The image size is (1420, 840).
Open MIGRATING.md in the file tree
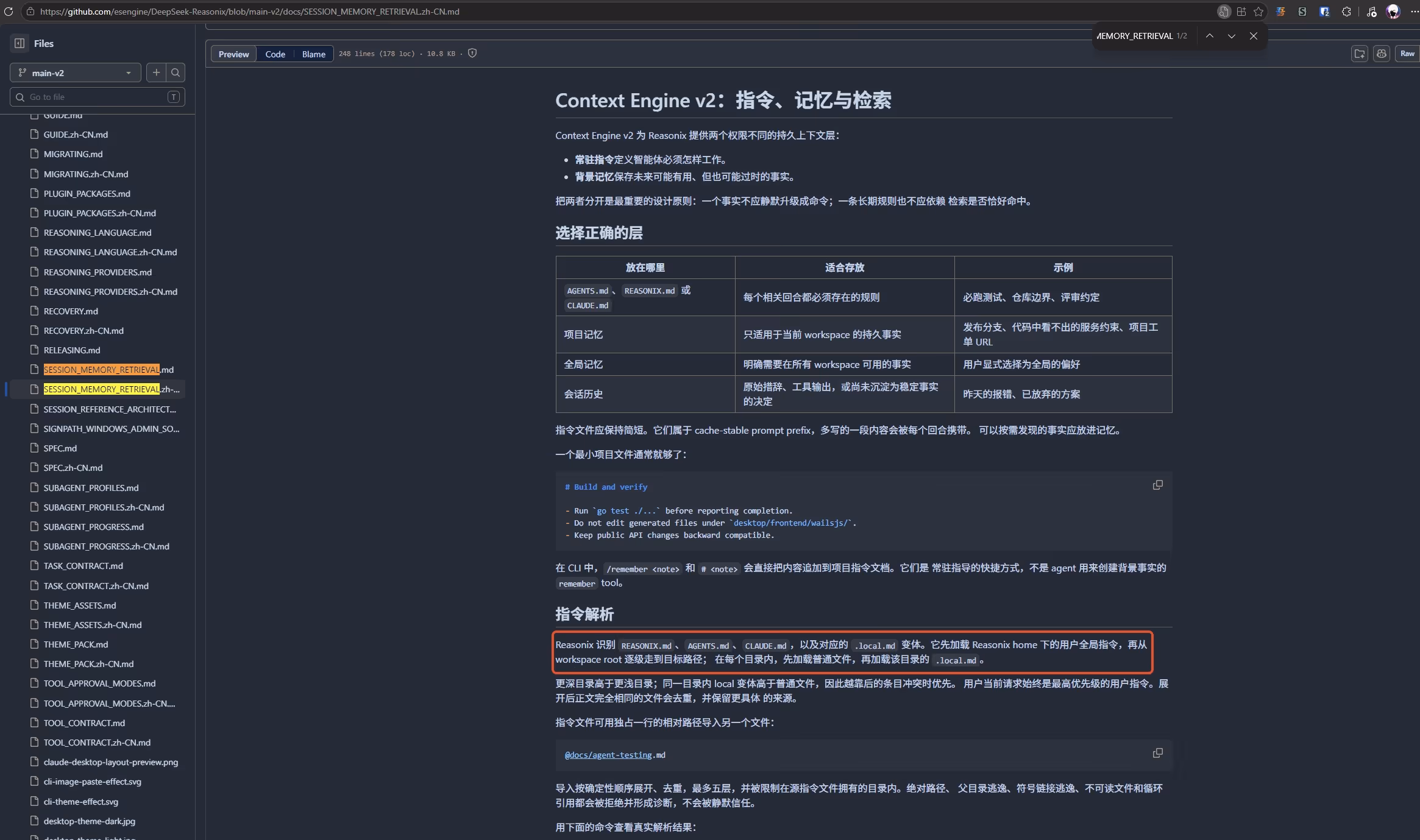point(73,154)
